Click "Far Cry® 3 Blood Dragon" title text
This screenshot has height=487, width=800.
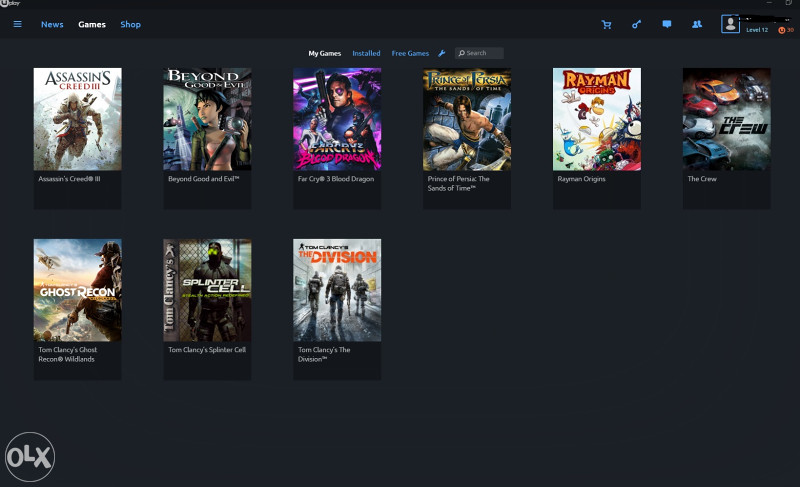pyautogui.click(x=336, y=179)
